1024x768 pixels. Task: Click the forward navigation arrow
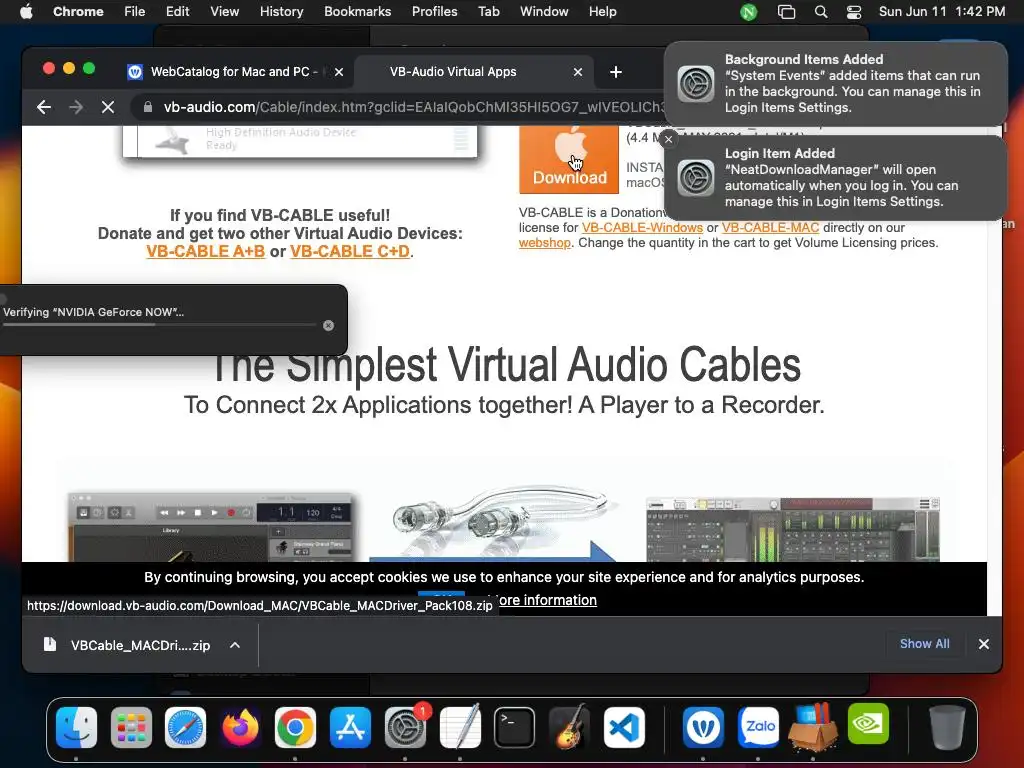76,107
